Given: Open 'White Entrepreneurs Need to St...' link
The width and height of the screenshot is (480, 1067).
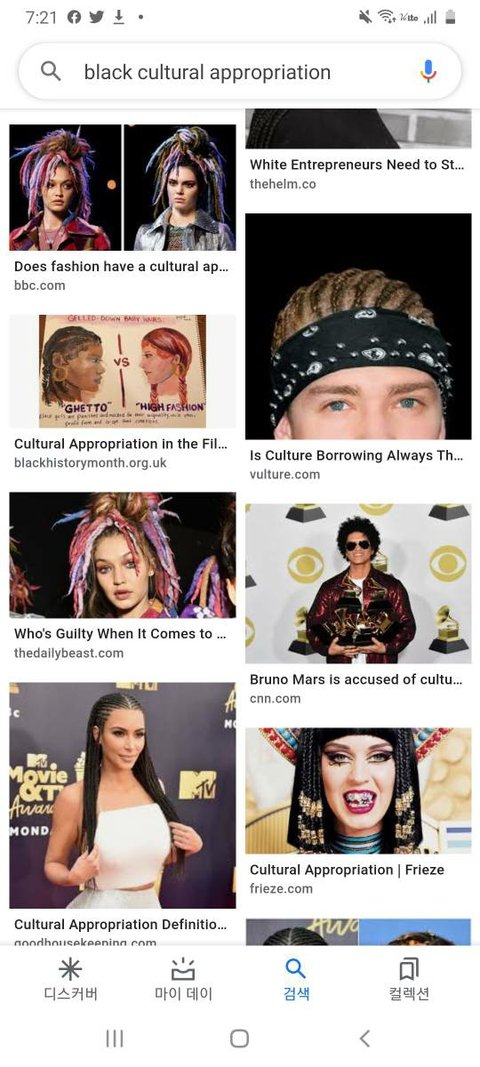Looking at the screenshot, I should (x=357, y=164).
